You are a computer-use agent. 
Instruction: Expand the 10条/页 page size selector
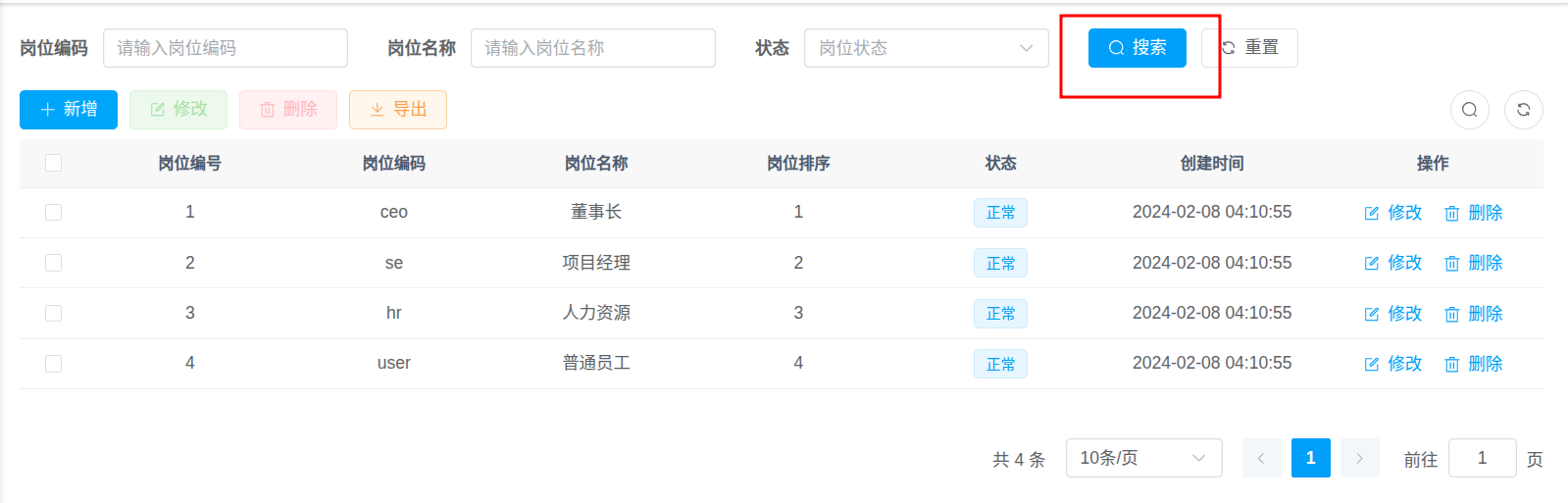tap(1143, 458)
